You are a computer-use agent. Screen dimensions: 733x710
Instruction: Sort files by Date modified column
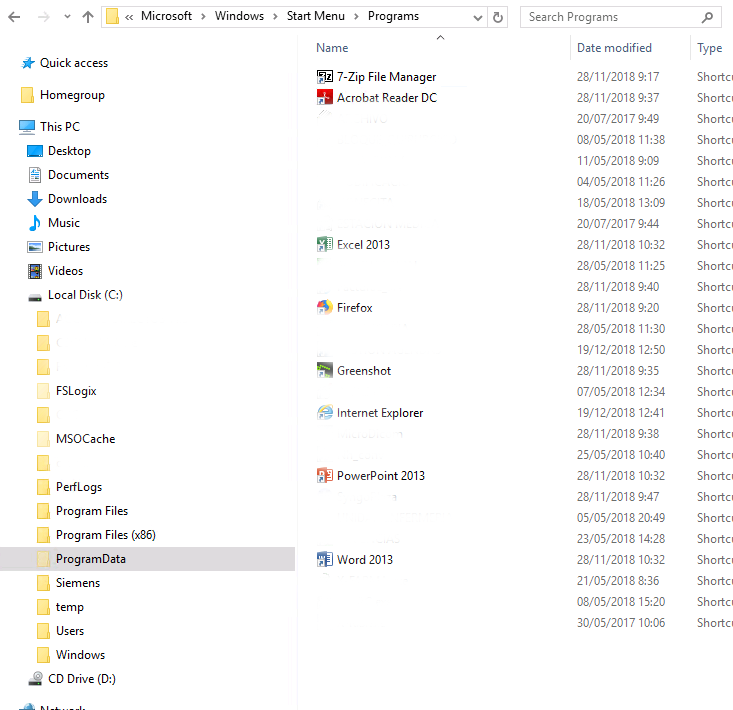(x=614, y=48)
